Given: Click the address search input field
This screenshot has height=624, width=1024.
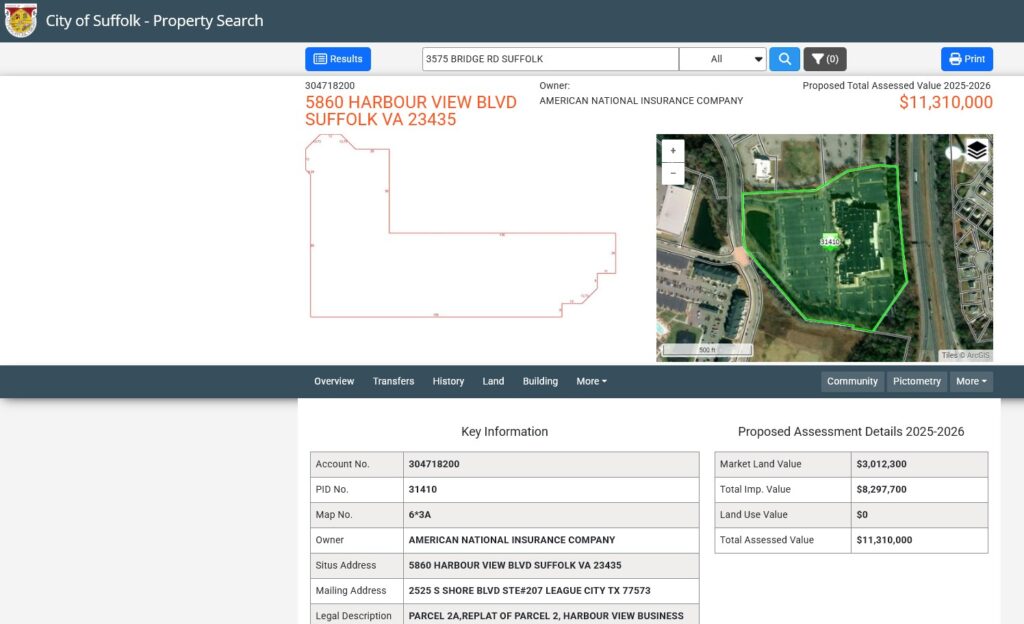Looking at the screenshot, I should 551,59.
